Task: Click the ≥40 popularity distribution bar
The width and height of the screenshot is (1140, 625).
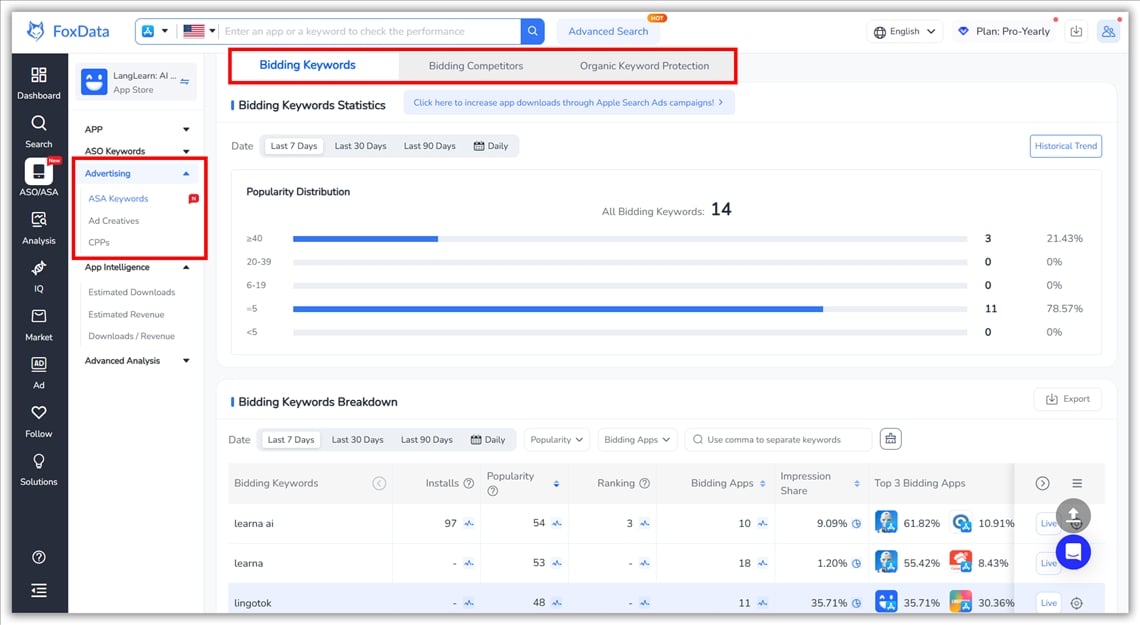Action: [x=365, y=238]
